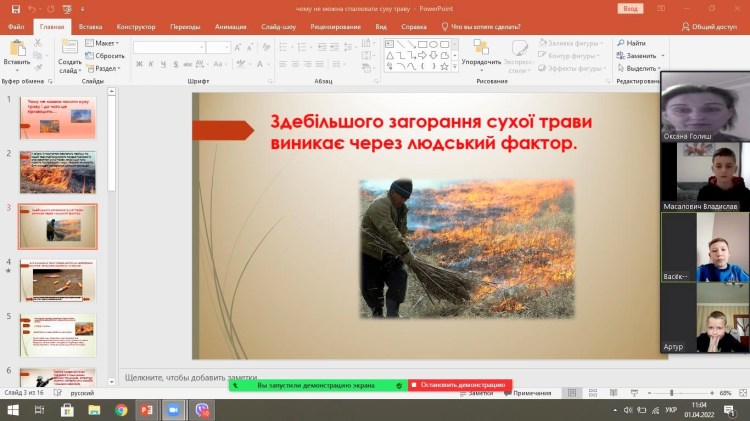
Task: Toggle bold (Ж) text formatting
Action: (x=138, y=64)
